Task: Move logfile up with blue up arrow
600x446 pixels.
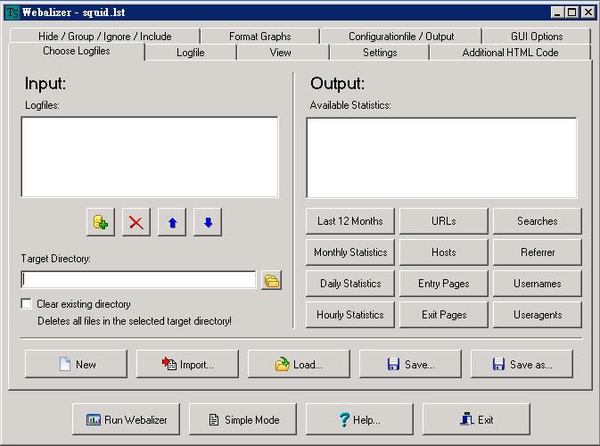Action: [x=172, y=222]
